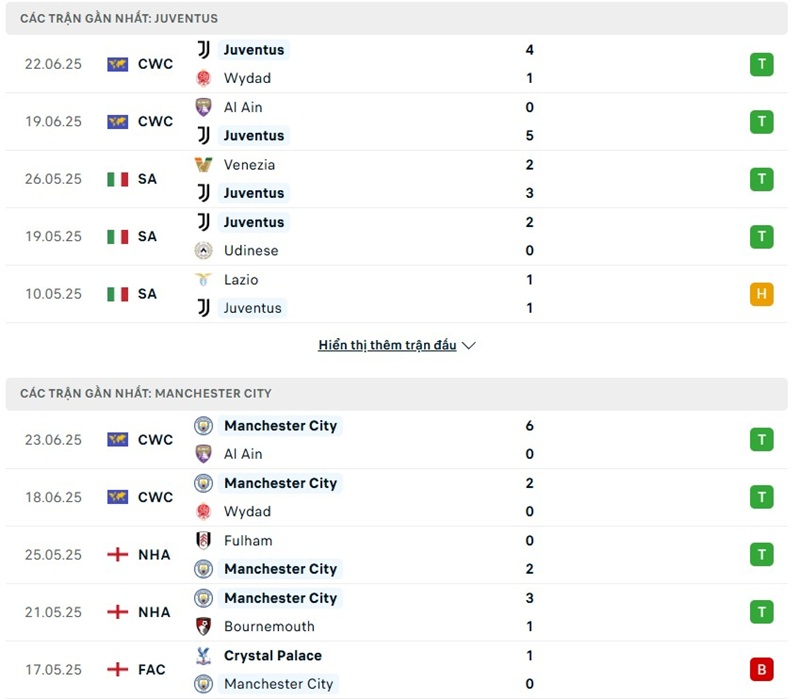
Task: Select the 'Các trận gần nhất: Juventus' header
Action: coord(119,18)
